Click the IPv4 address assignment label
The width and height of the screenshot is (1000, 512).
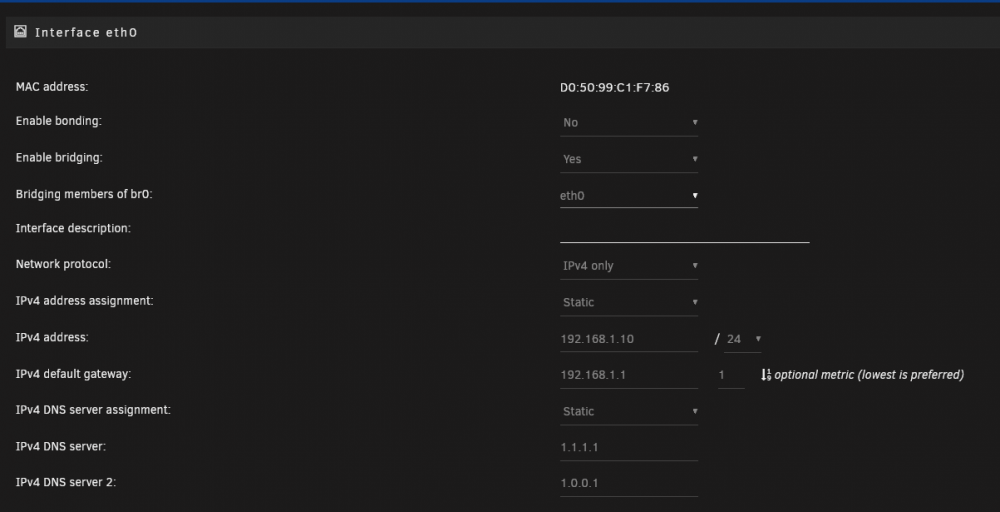coord(84,300)
